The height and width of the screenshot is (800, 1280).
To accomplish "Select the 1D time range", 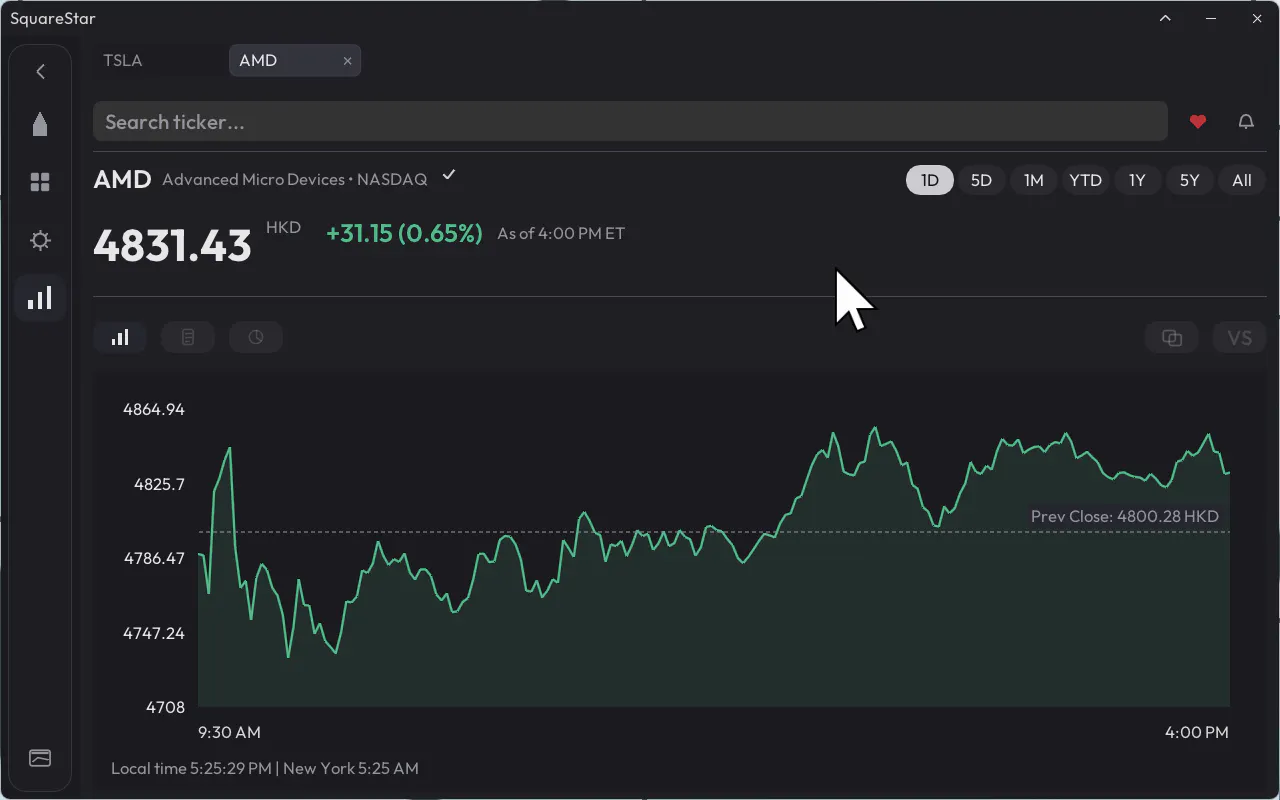I will pos(930,180).
